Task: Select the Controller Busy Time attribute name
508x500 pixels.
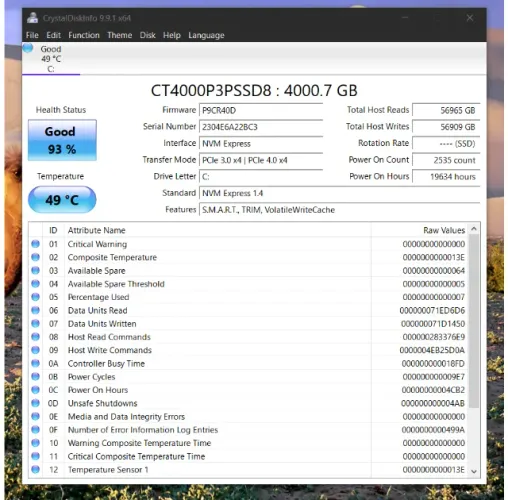Action: coord(106,364)
